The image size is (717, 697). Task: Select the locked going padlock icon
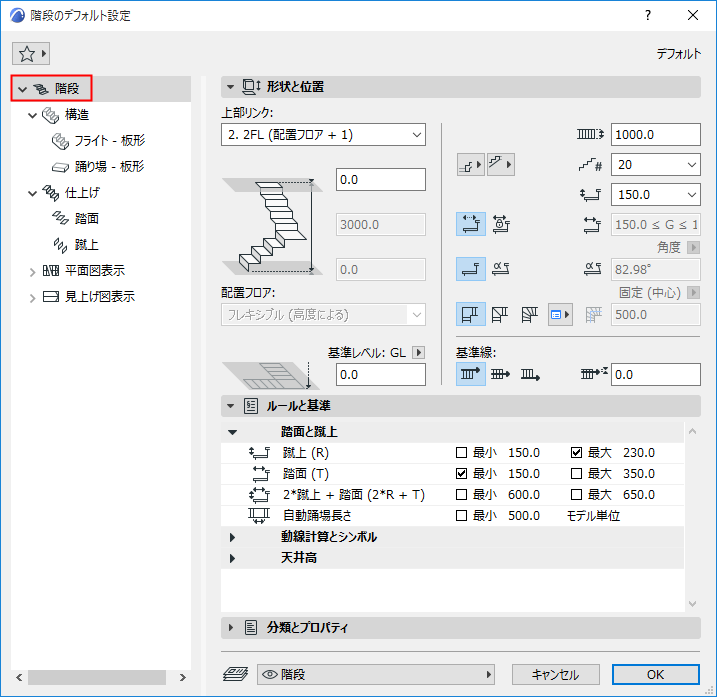(501, 224)
